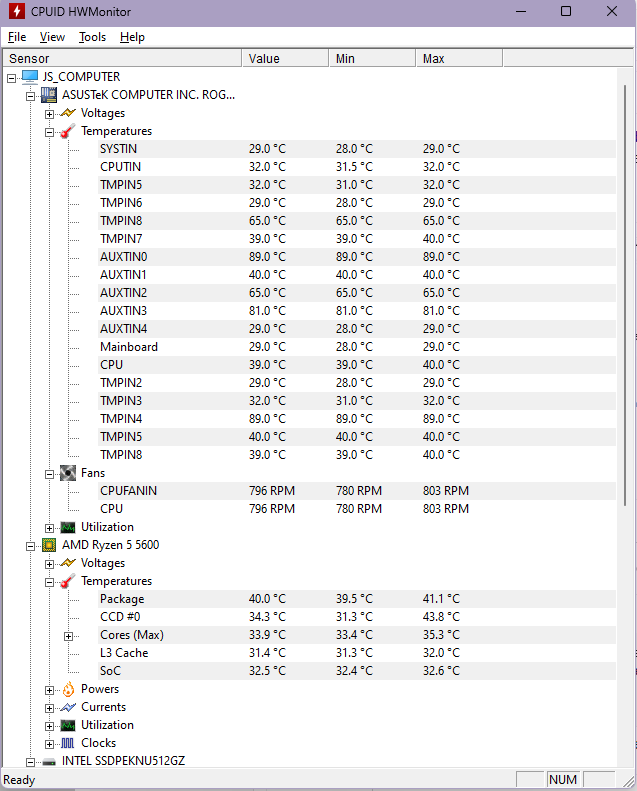637x791 pixels.
Task: Click the vertical scrollbar thumb
Action: (x=625, y=295)
